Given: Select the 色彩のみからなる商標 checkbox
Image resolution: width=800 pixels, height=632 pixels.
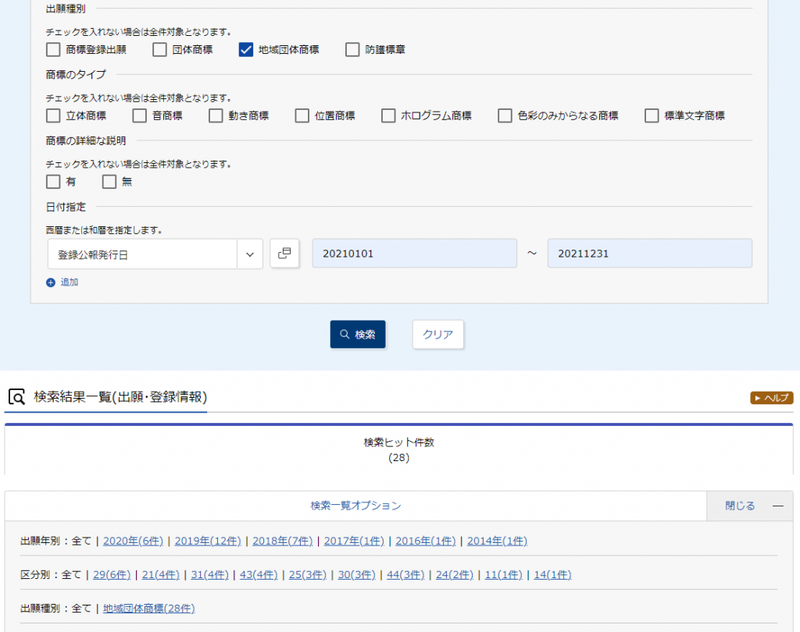Looking at the screenshot, I should click(505, 116).
